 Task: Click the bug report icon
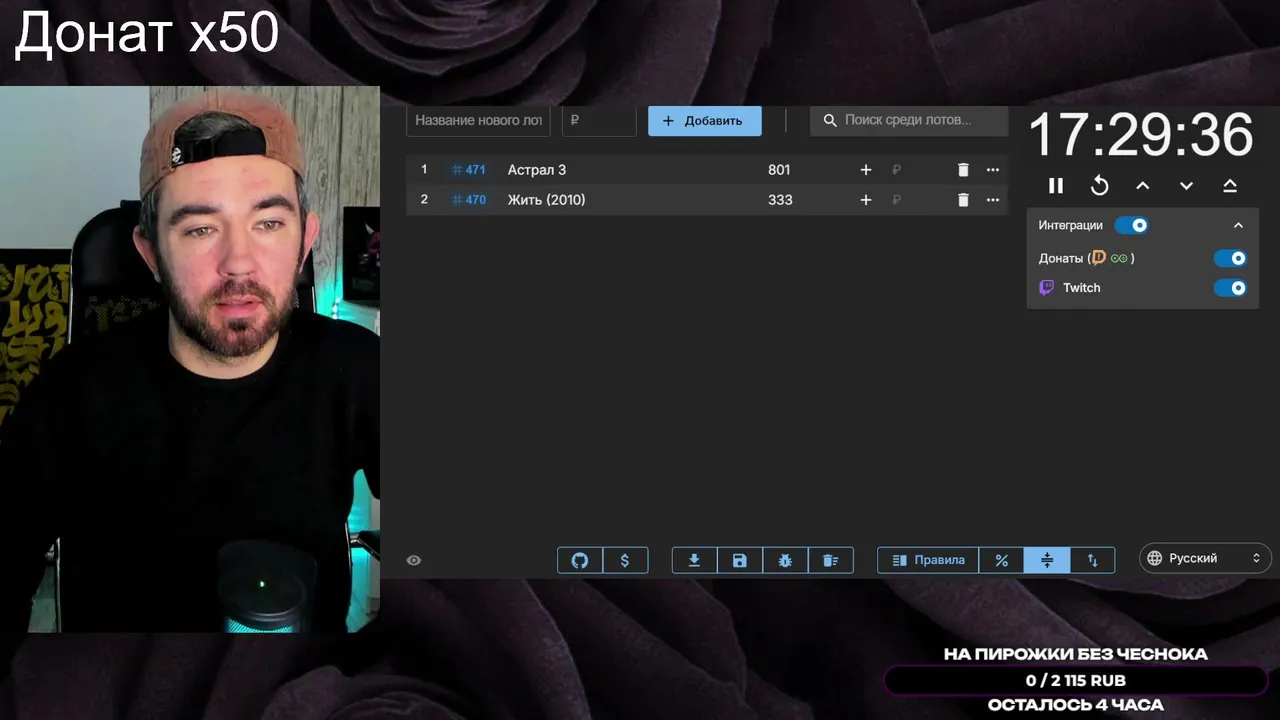[x=785, y=560]
